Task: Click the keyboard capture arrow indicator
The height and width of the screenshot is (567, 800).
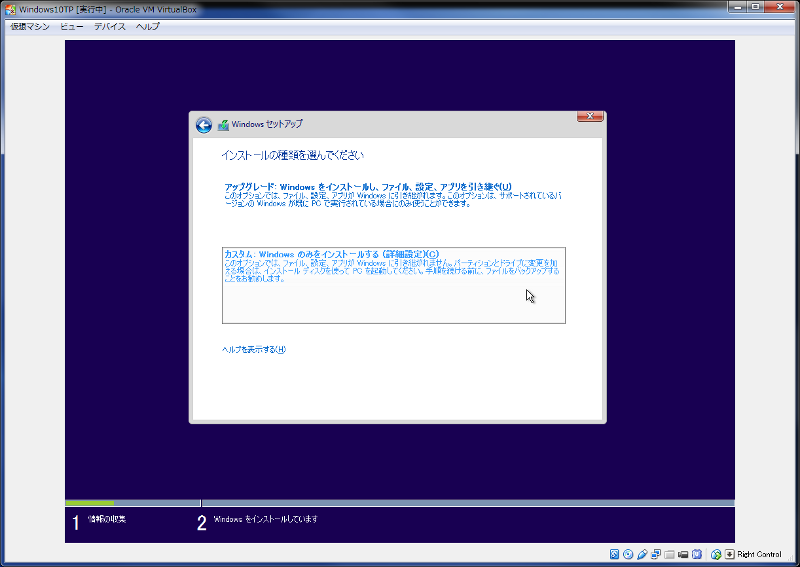Action: coord(730,554)
